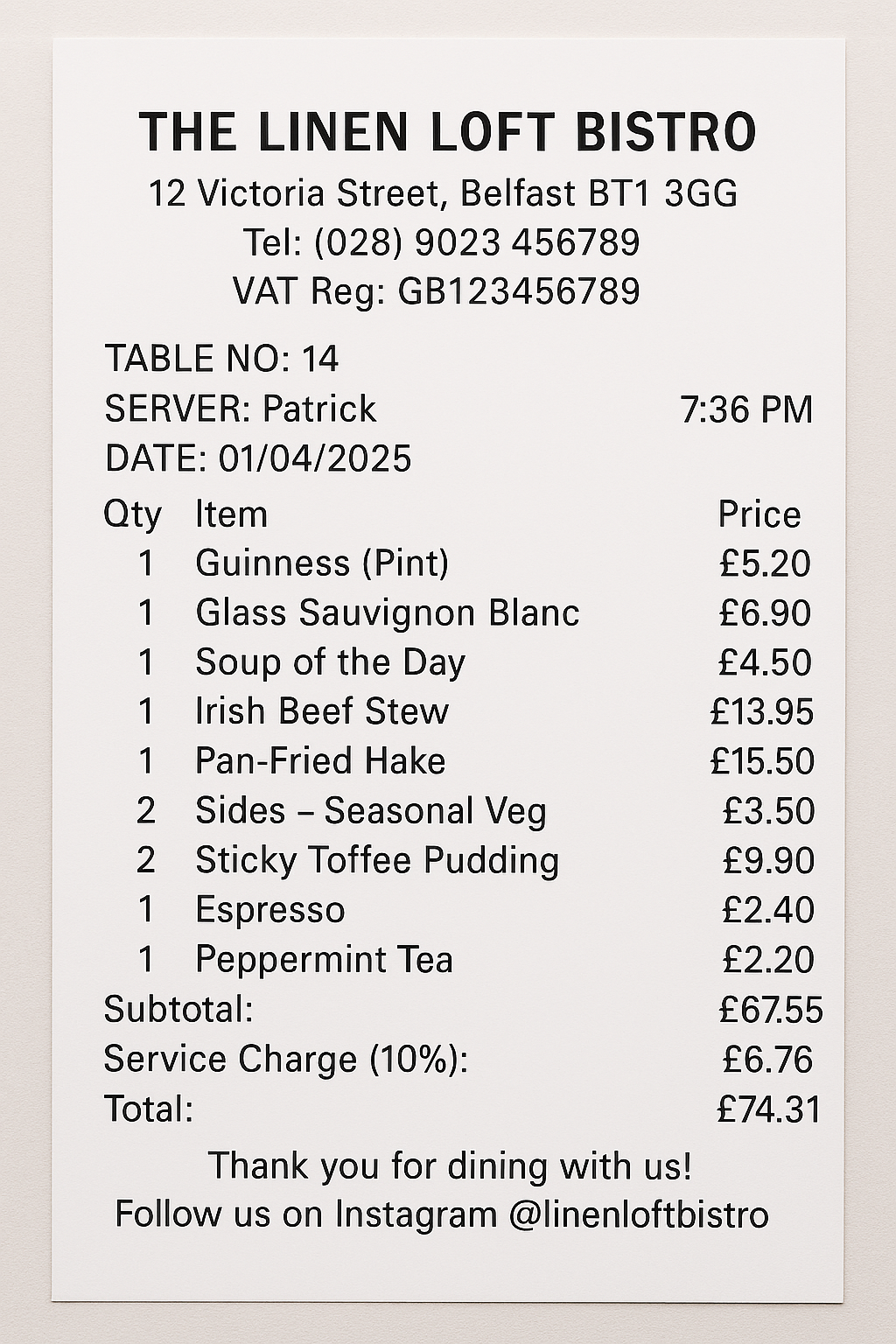Click the Qty column header

[x=132, y=514]
